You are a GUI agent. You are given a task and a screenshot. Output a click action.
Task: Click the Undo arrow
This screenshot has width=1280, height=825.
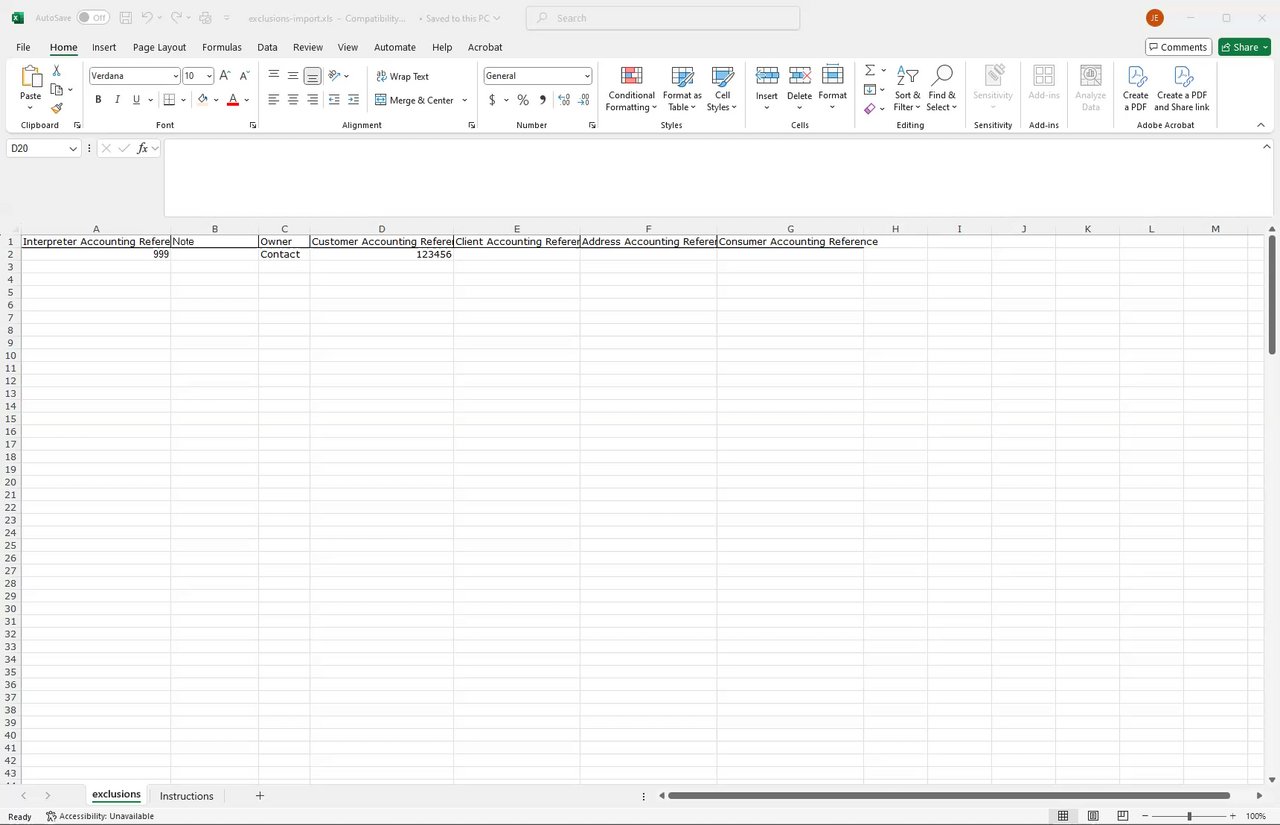[147, 18]
